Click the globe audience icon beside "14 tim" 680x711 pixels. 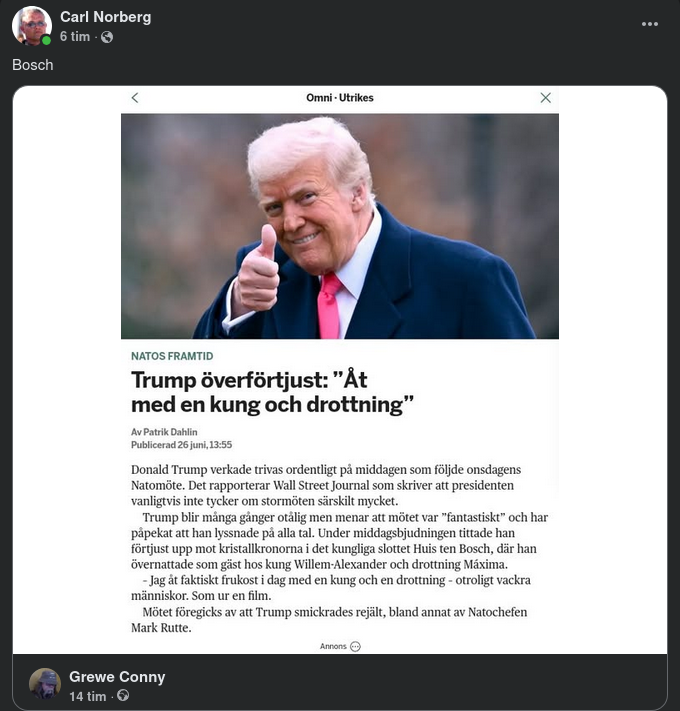pyautogui.click(x=123, y=695)
